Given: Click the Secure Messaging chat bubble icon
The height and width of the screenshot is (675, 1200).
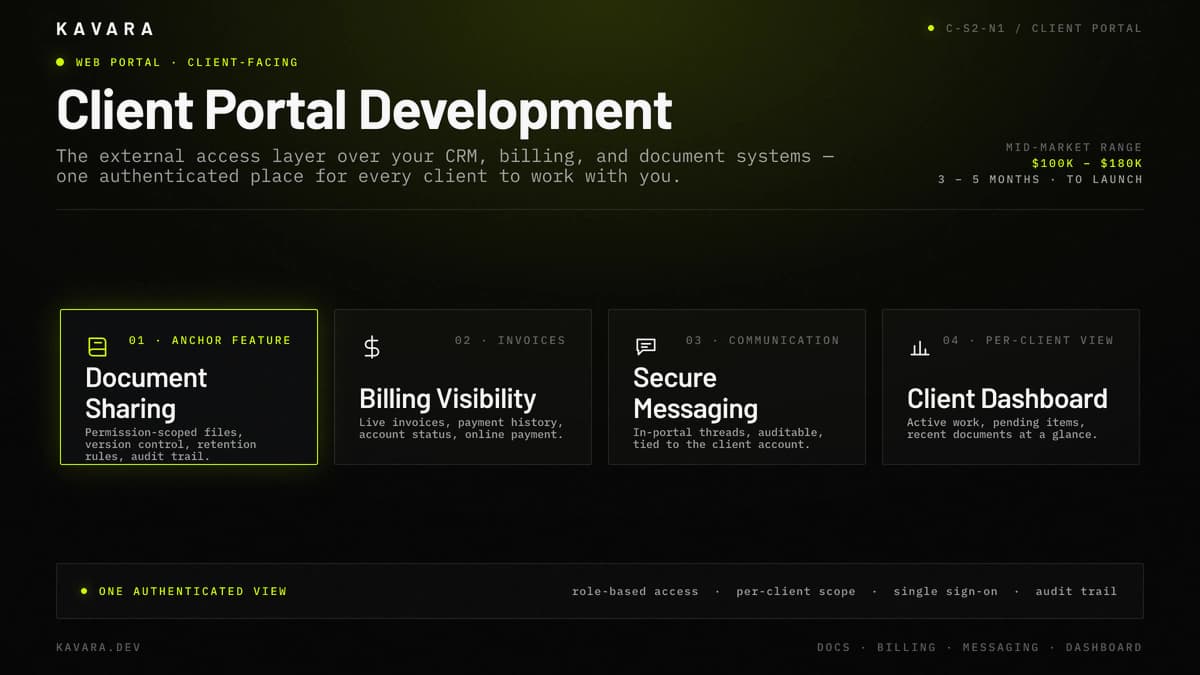Looking at the screenshot, I should click(x=645, y=347).
